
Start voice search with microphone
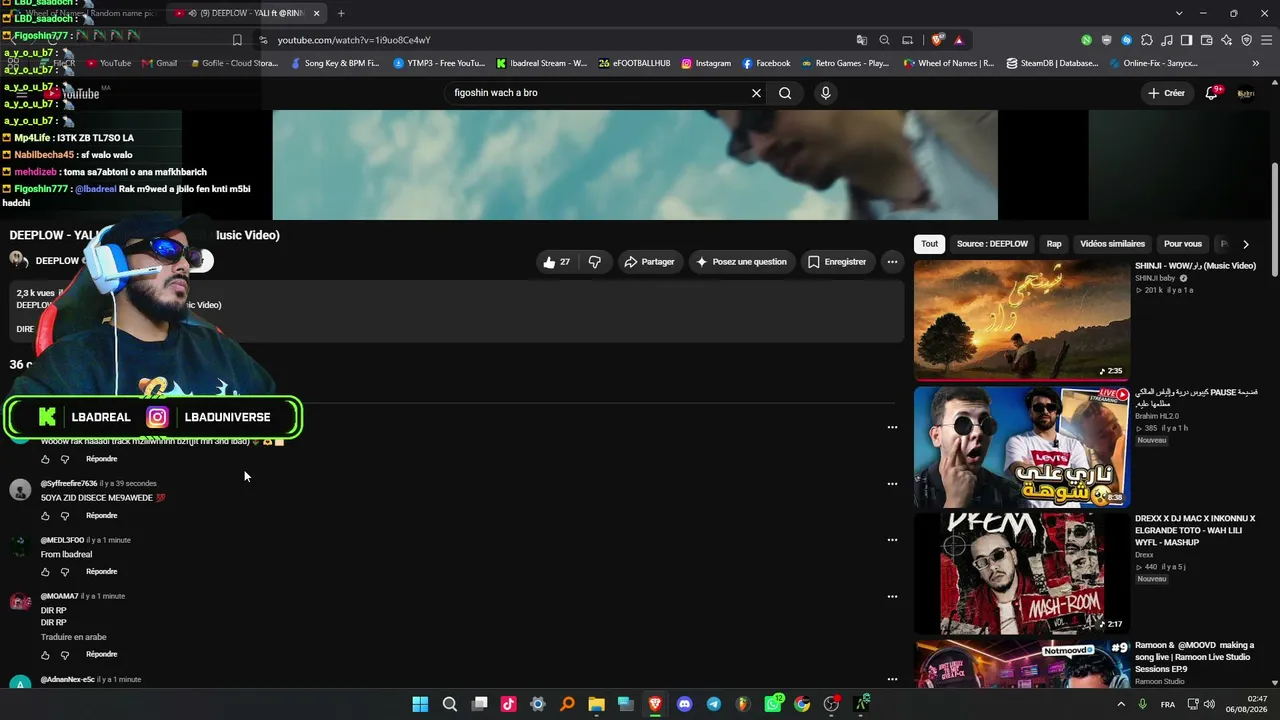point(825,93)
